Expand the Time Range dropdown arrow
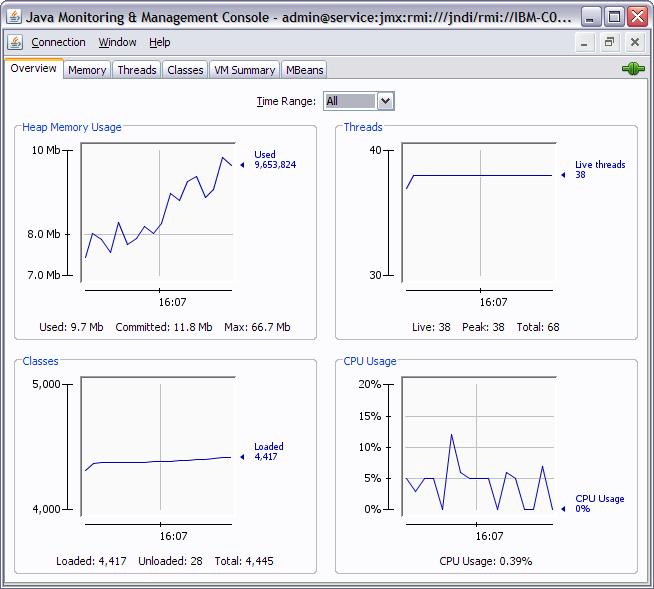Screen dimensions: 654x589 pos(385,101)
